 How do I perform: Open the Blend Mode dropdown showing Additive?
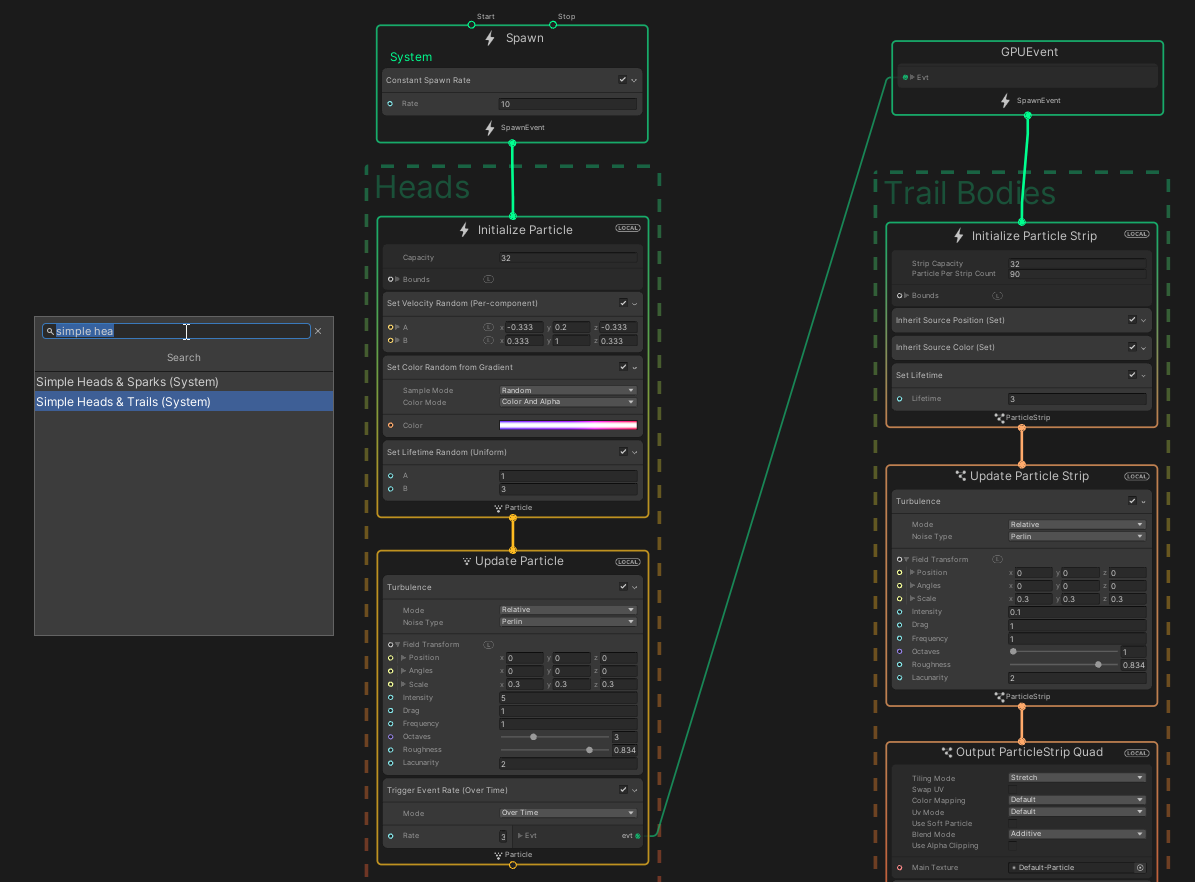[1076, 833]
